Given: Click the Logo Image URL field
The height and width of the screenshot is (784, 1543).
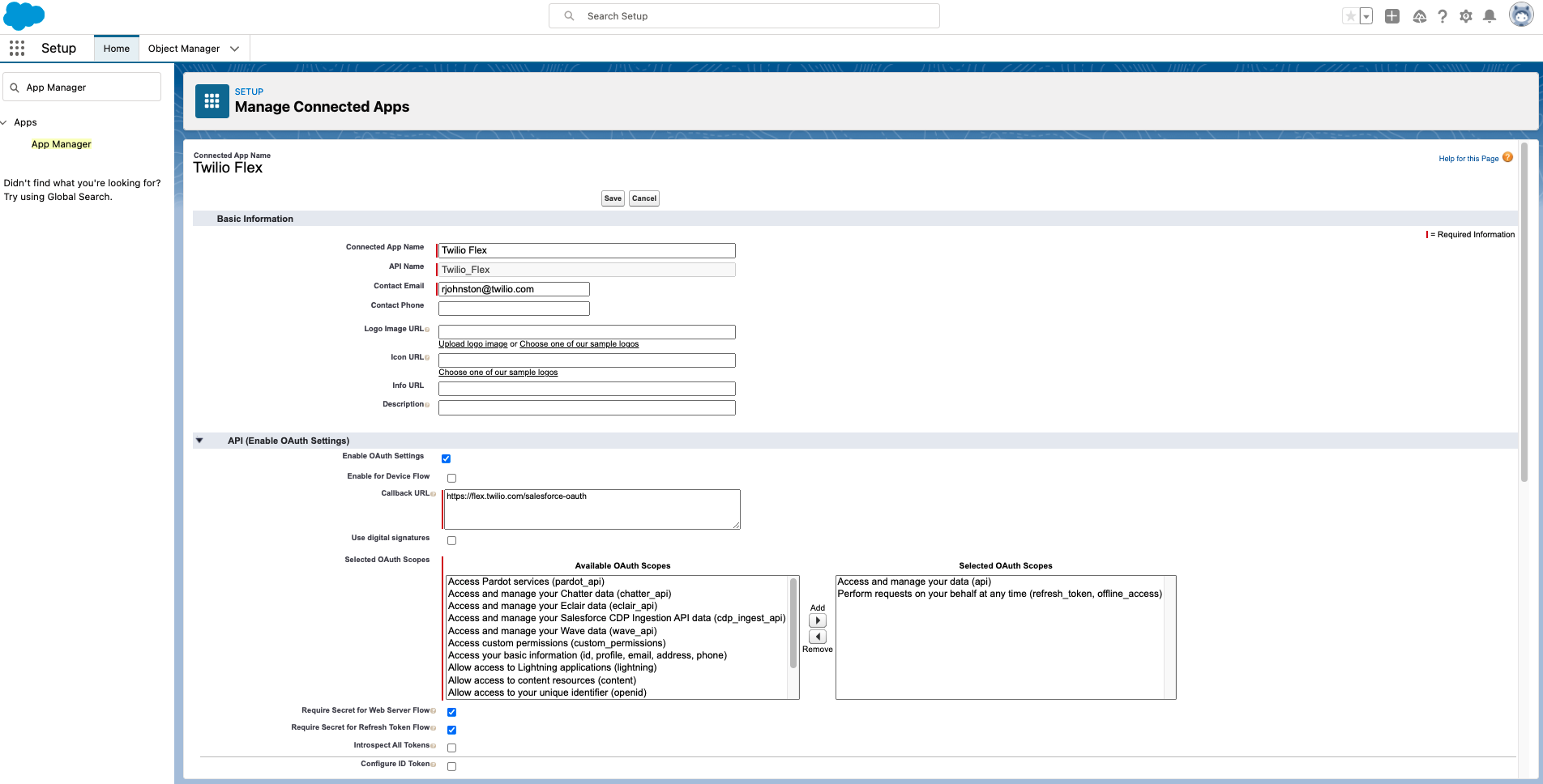Looking at the screenshot, I should tap(587, 332).
